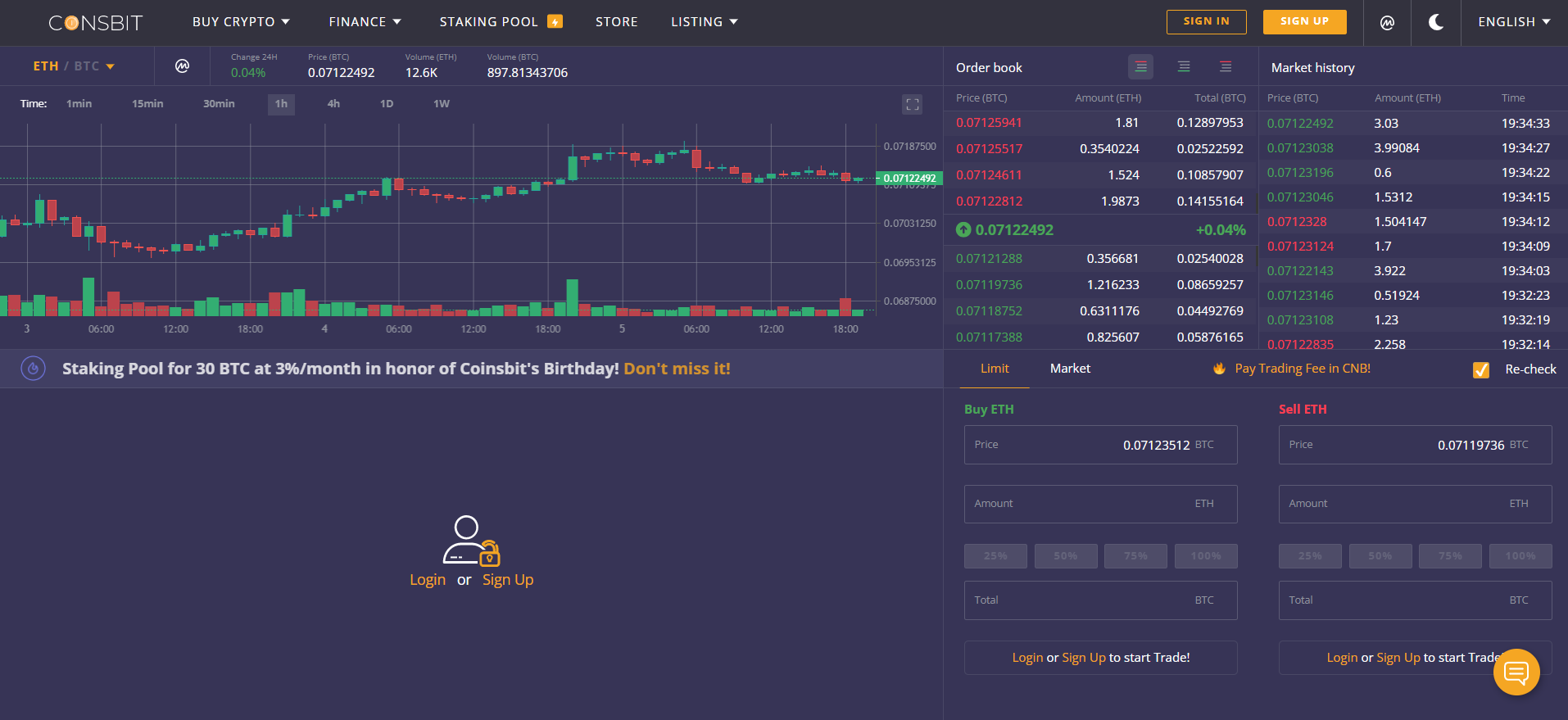This screenshot has height=720, width=1568.
Task: Select 1min chart timeframe
Action: pos(79,104)
